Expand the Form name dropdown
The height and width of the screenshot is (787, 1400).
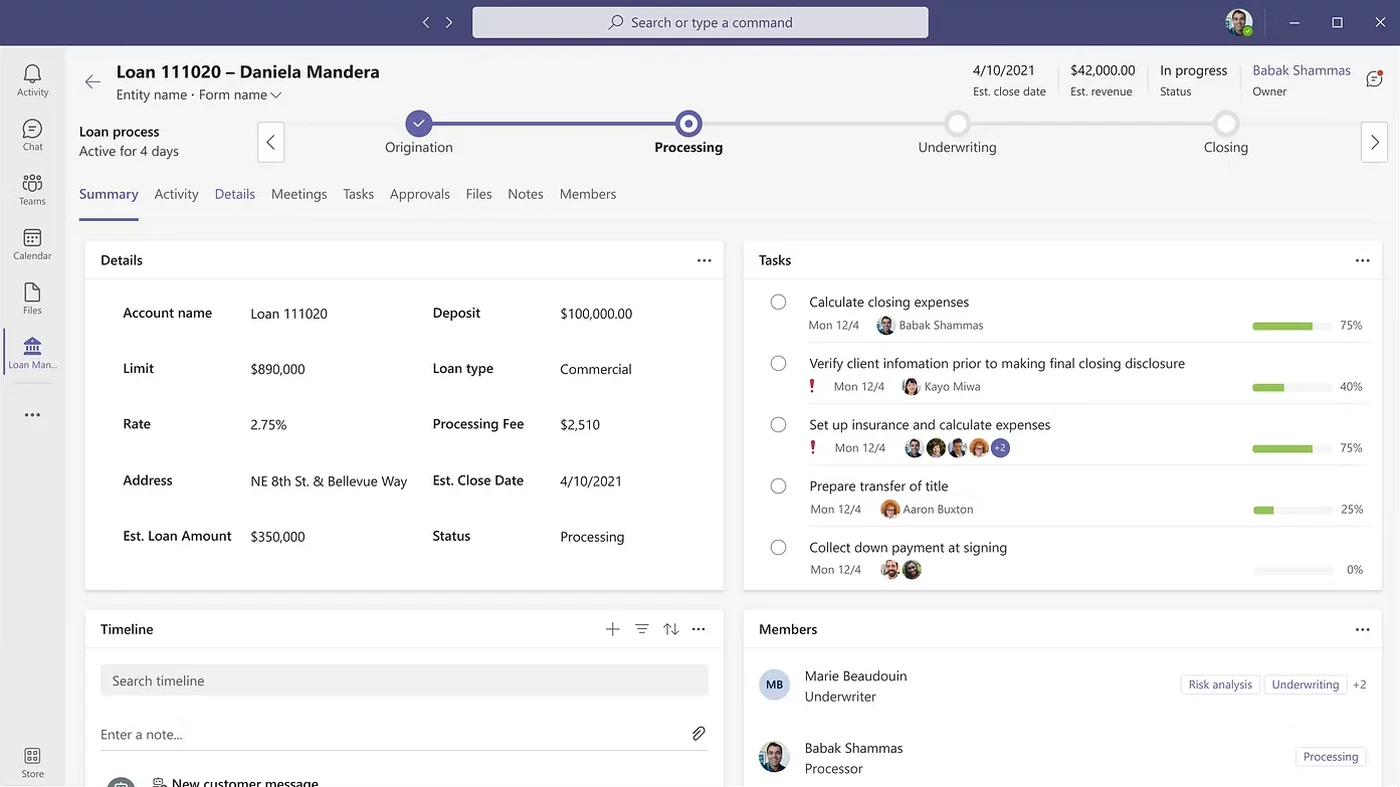[240, 95]
